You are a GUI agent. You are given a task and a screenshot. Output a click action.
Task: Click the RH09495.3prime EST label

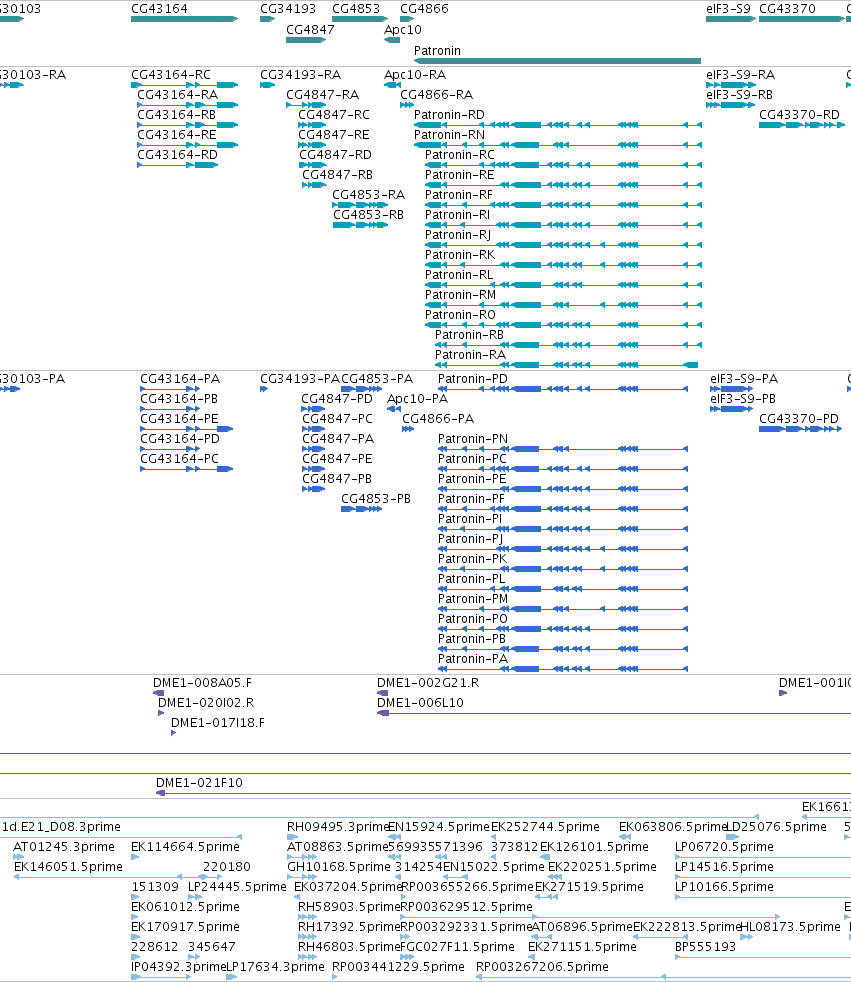coord(338,827)
